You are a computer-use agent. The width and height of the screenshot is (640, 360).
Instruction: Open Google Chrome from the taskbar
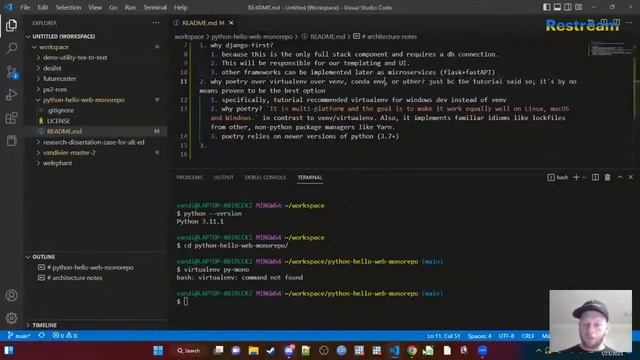point(412,350)
